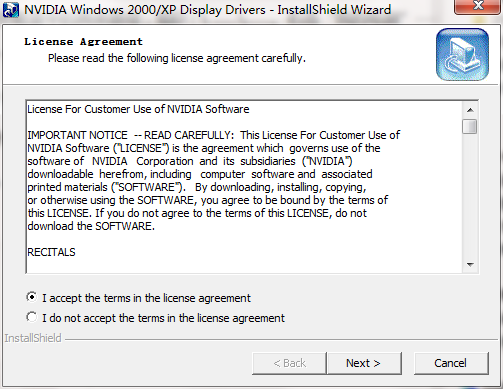
Task: Click the scrollbar down arrow in license box
Action: [x=470, y=265]
